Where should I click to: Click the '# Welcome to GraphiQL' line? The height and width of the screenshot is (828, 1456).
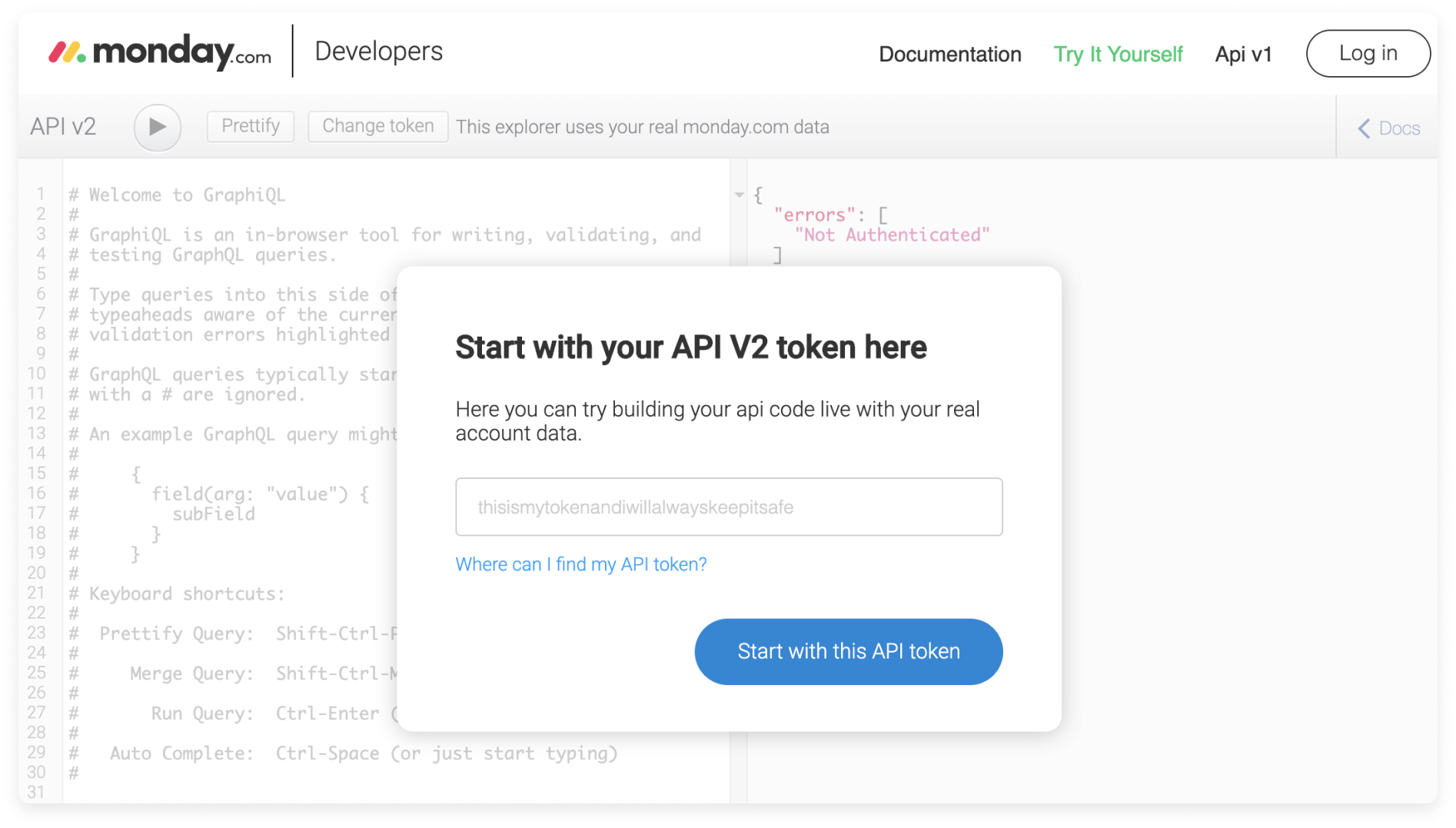(177, 195)
